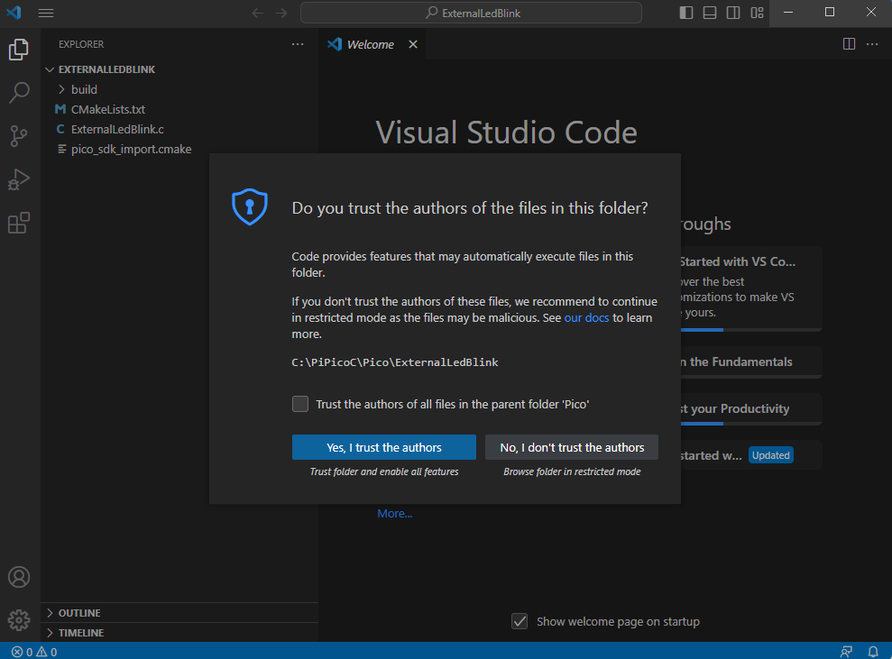The image size is (892, 659).
Task: Open the Explorer view in activity bar
Action: (19, 50)
